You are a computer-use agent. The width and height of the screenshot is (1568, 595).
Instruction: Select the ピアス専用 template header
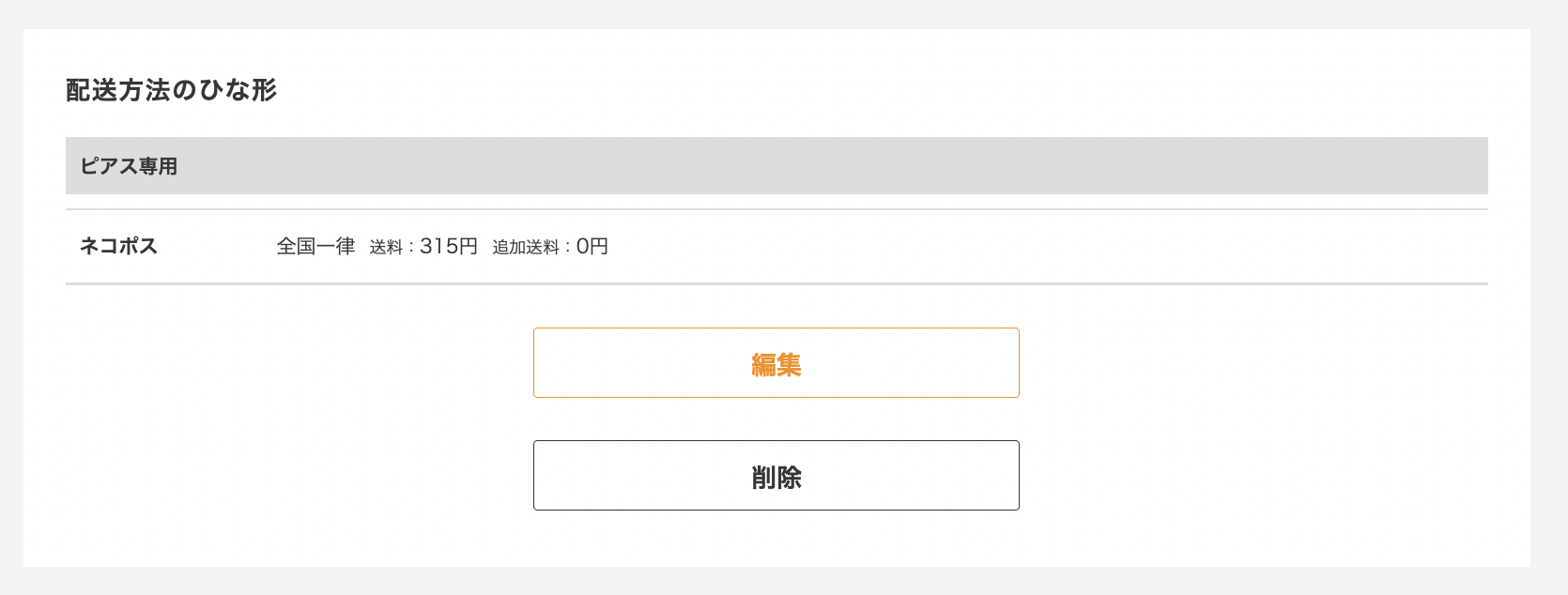pyautogui.click(x=131, y=166)
